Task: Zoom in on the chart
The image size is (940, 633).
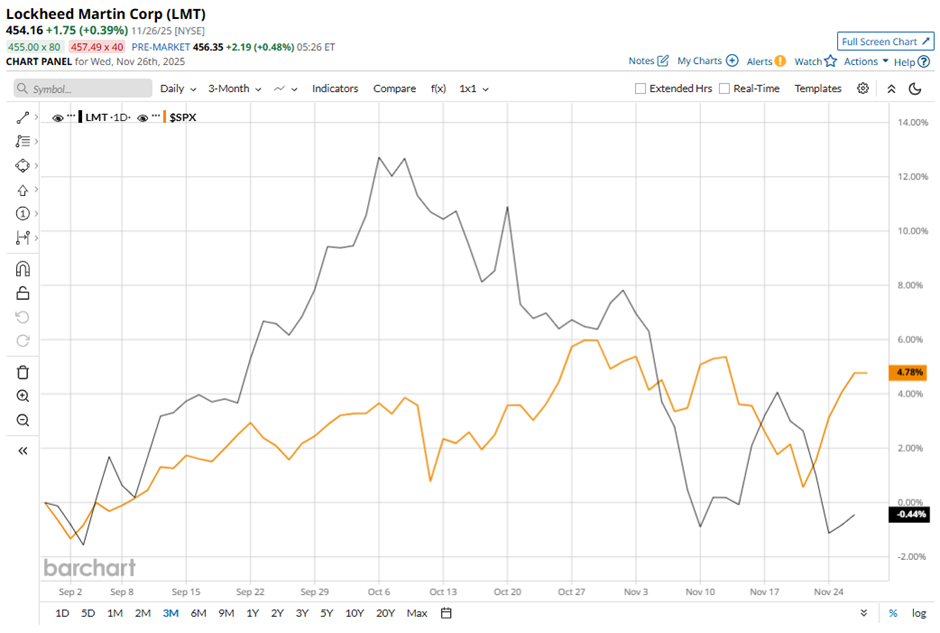Action: [23, 396]
